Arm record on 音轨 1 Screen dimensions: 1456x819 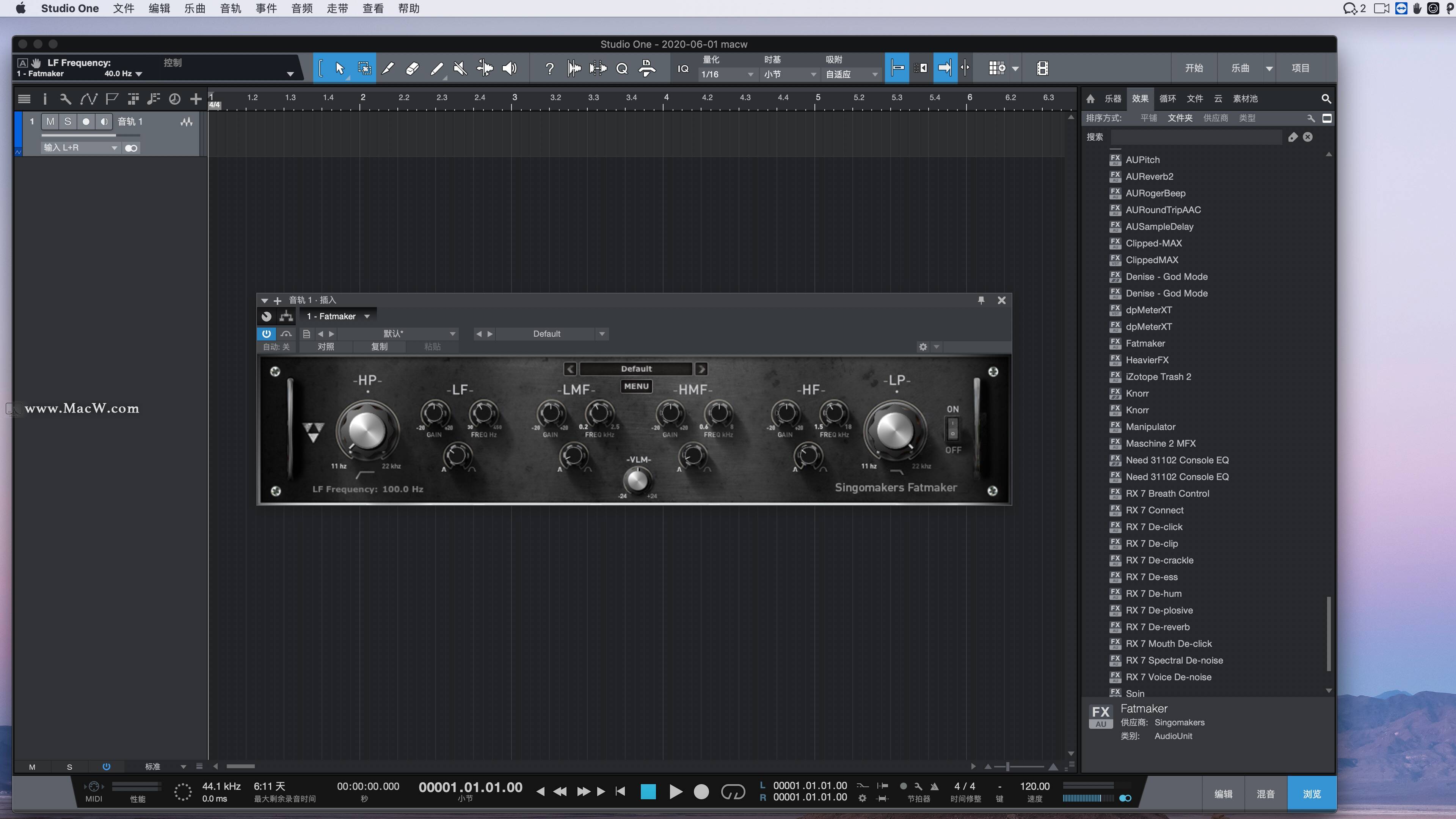(86, 121)
